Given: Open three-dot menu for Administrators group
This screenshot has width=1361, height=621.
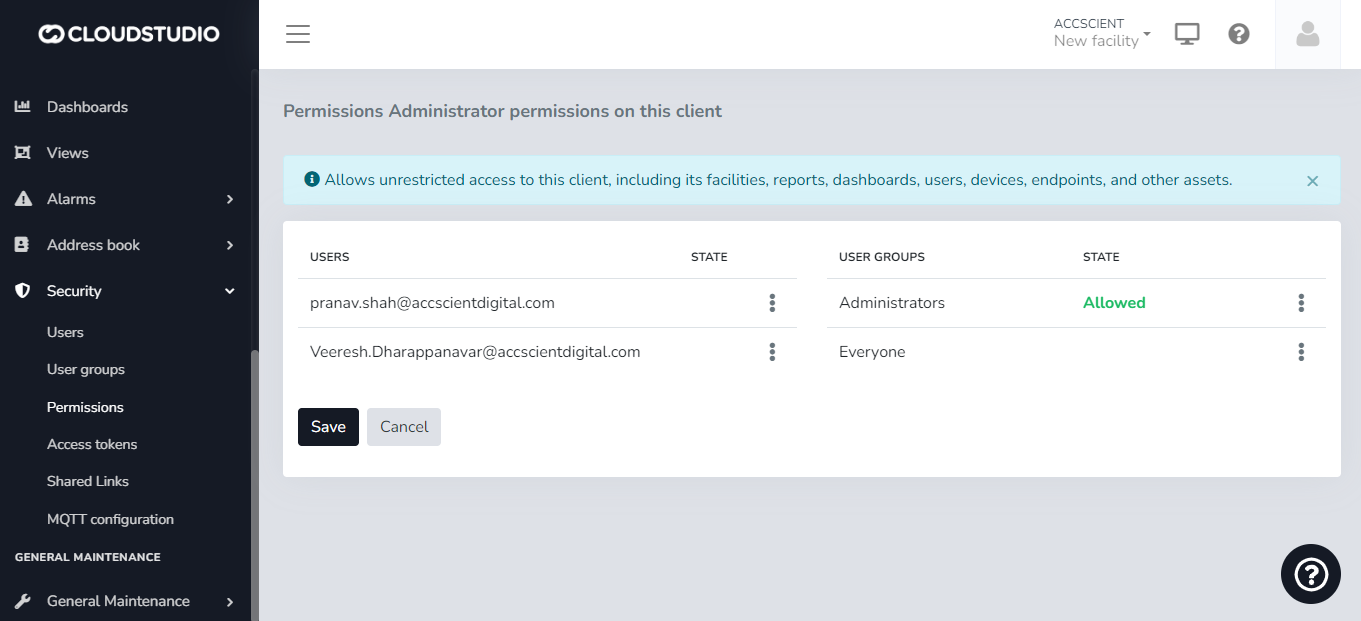Looking at the screenshot, I should coord(1301,303).
